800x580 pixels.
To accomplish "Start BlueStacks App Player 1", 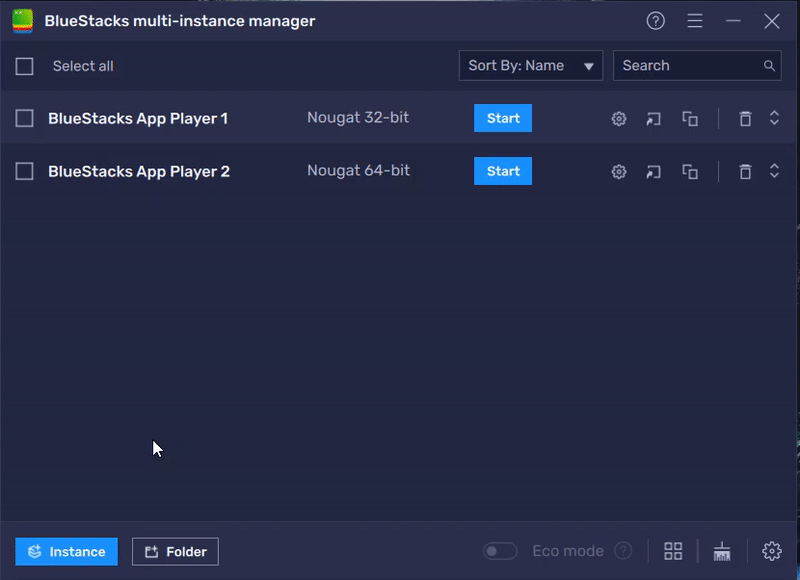I will point(502,118).
